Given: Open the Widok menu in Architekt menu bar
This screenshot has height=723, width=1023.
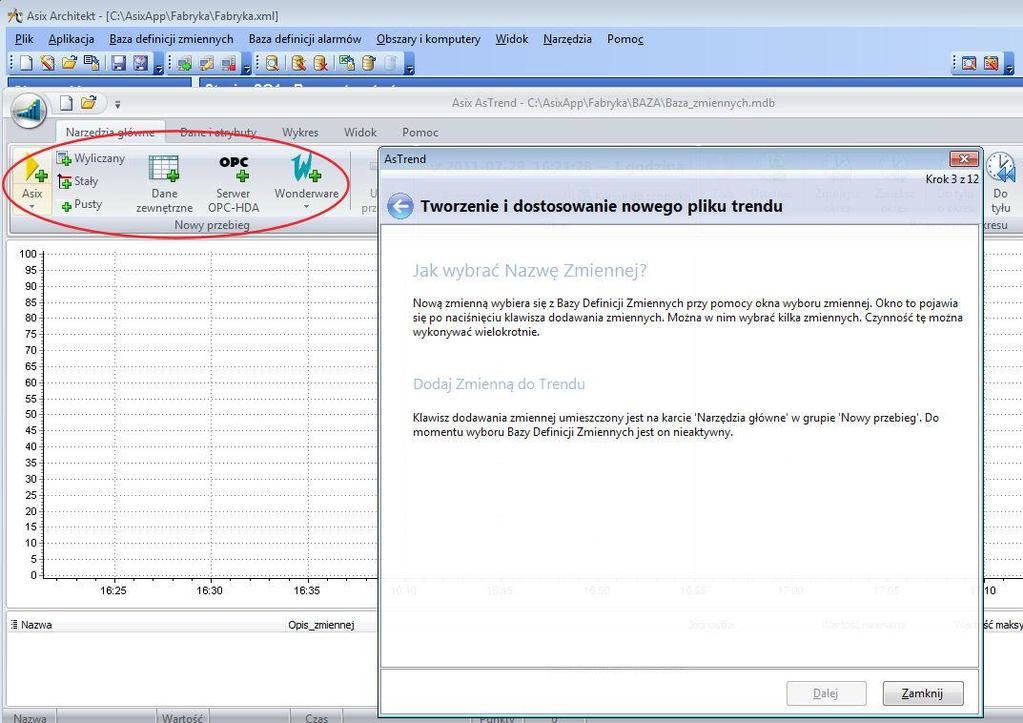Looking at the screenshot, I should pos(512,39).
